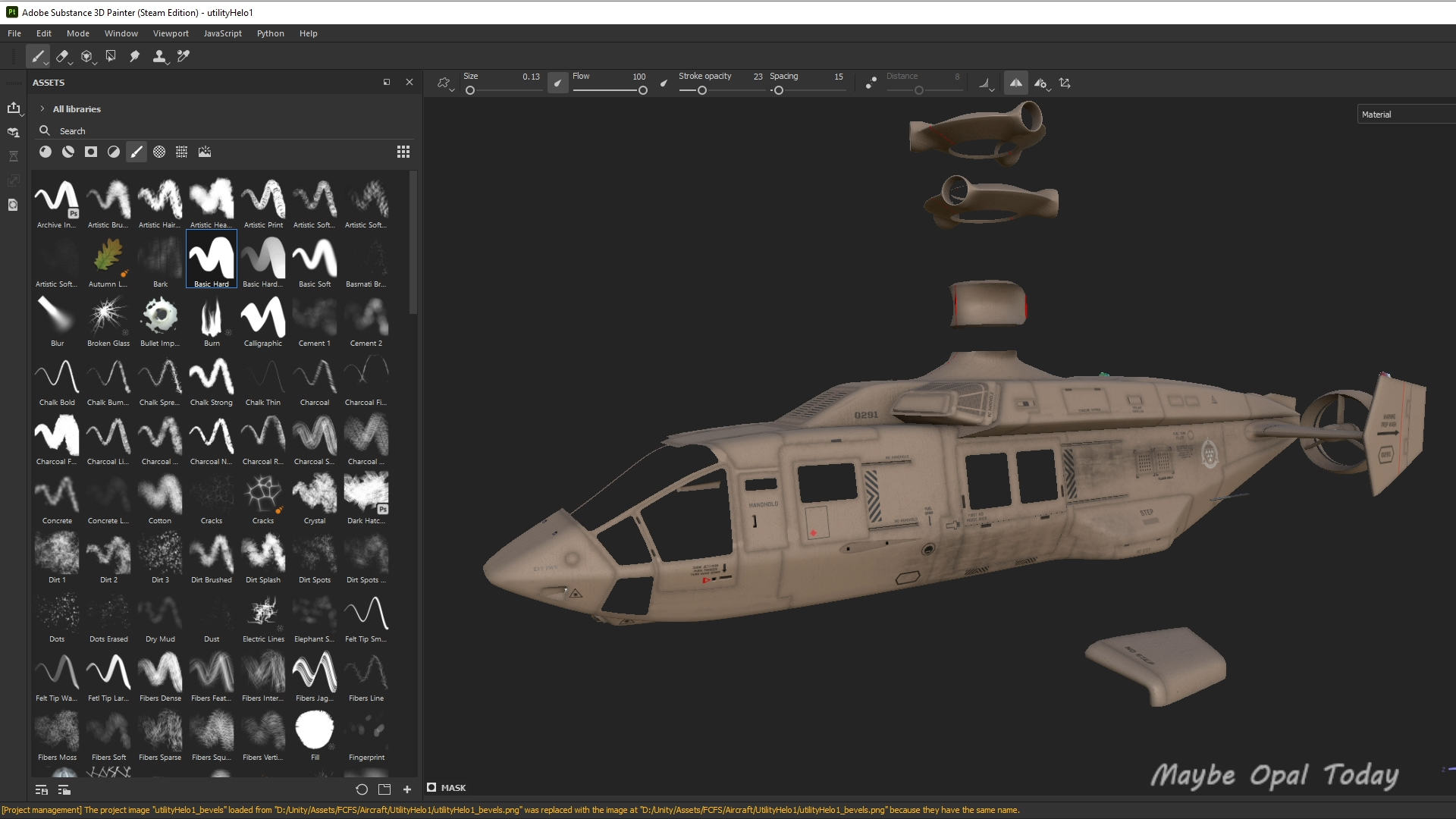
Task: Toggle the assets list view filter icon
Action: [x=42, y=790]
